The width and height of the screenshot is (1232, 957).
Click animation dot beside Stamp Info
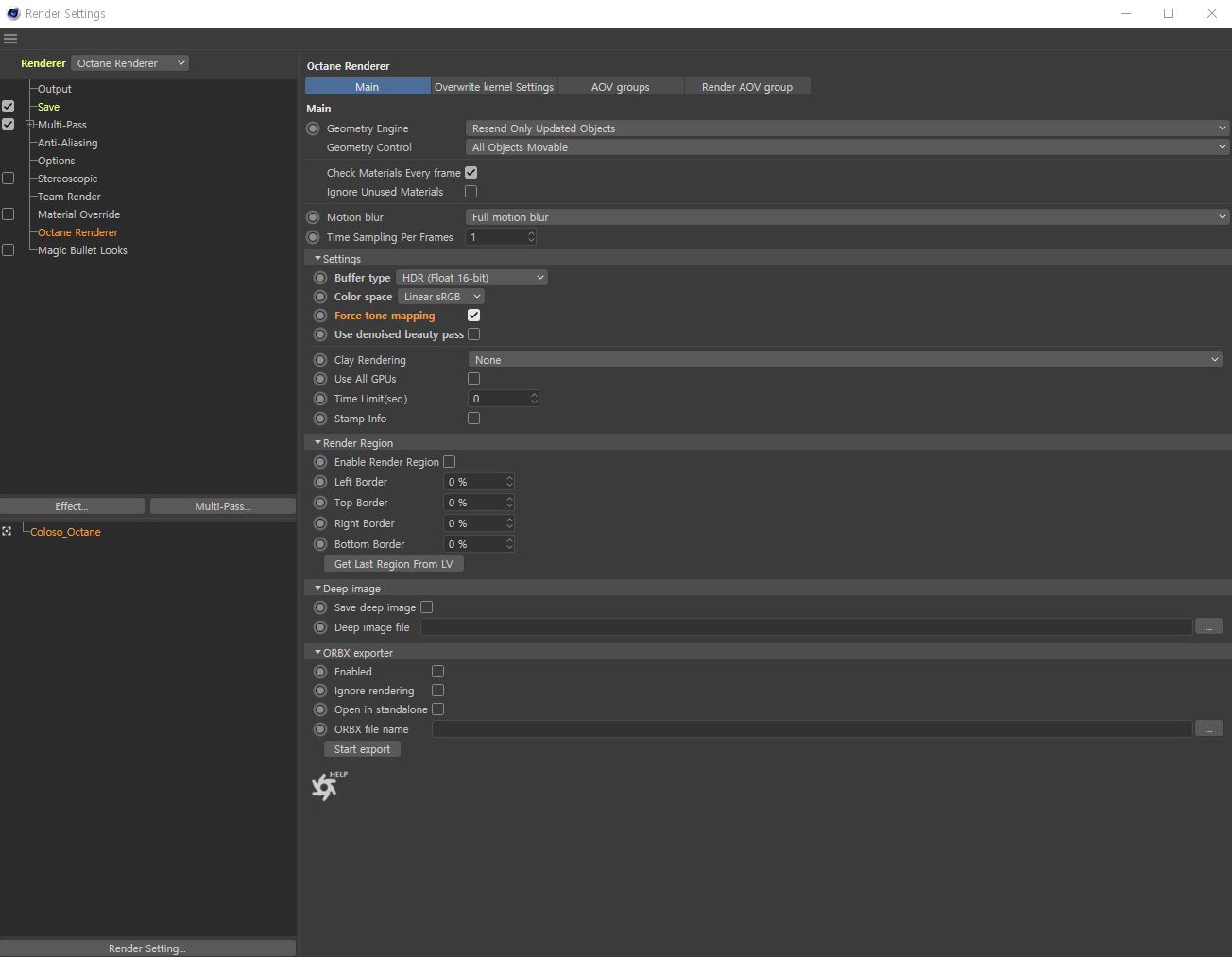coord(320,419)
